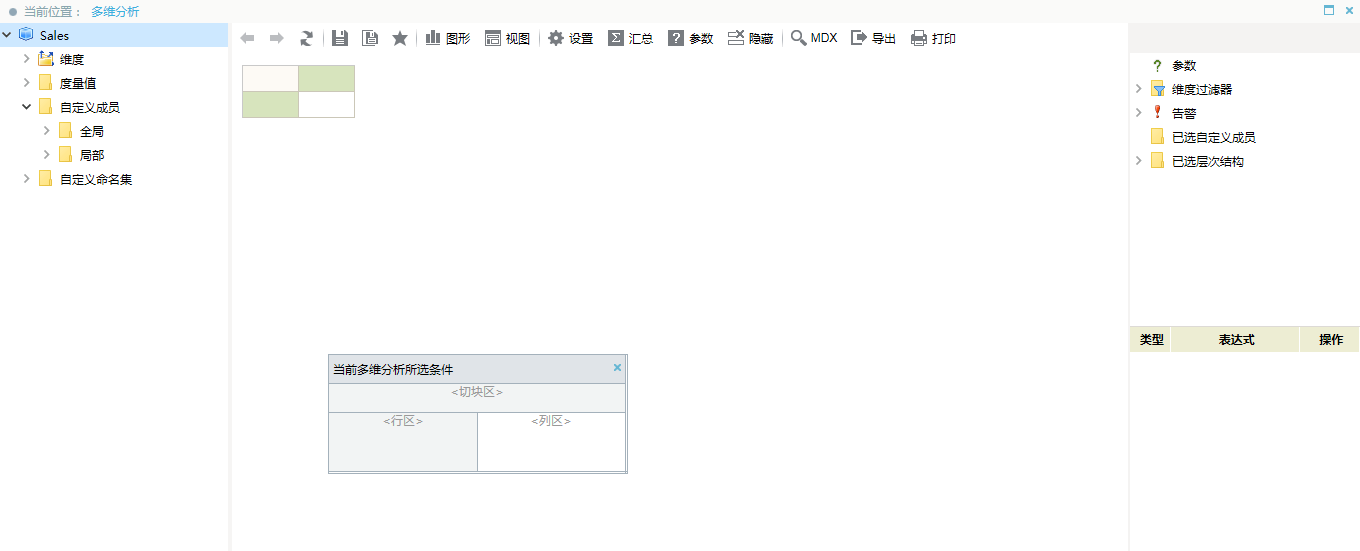This screenshot has width=1360, height=551.
Task: Select 已选层次结构 item
Action: tap(1208, 161)
